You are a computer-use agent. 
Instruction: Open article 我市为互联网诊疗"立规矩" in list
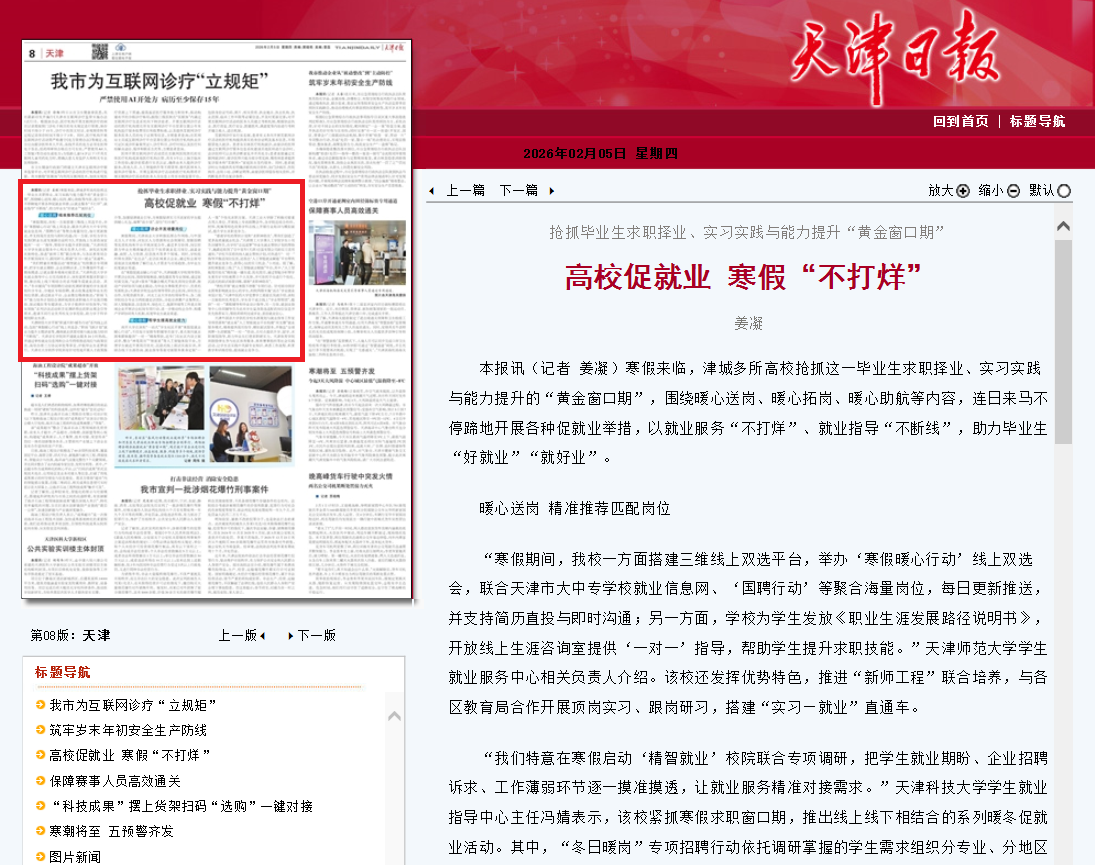[x=133, y=706]
